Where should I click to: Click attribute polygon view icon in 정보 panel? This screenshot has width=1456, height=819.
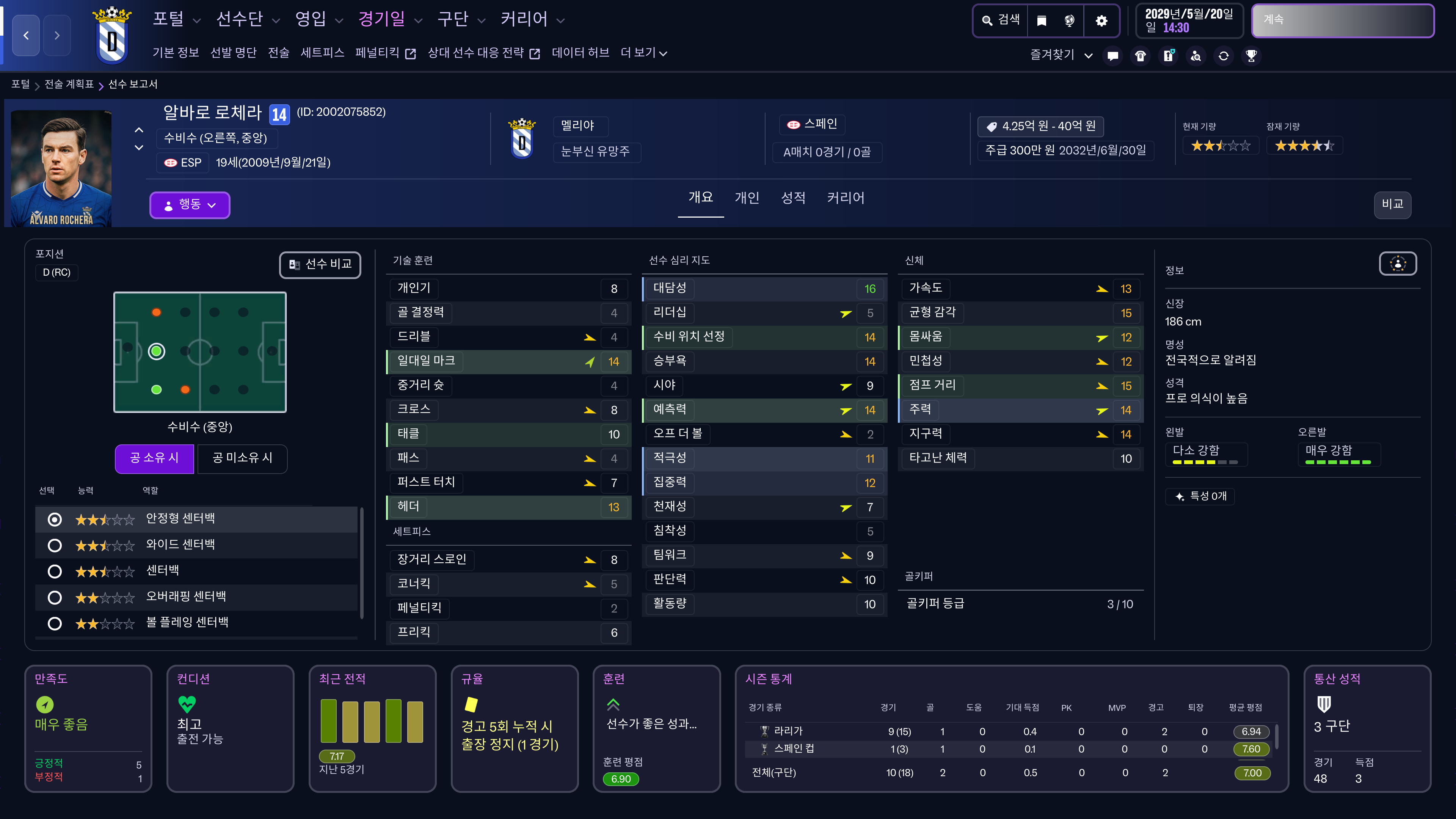1397,264
